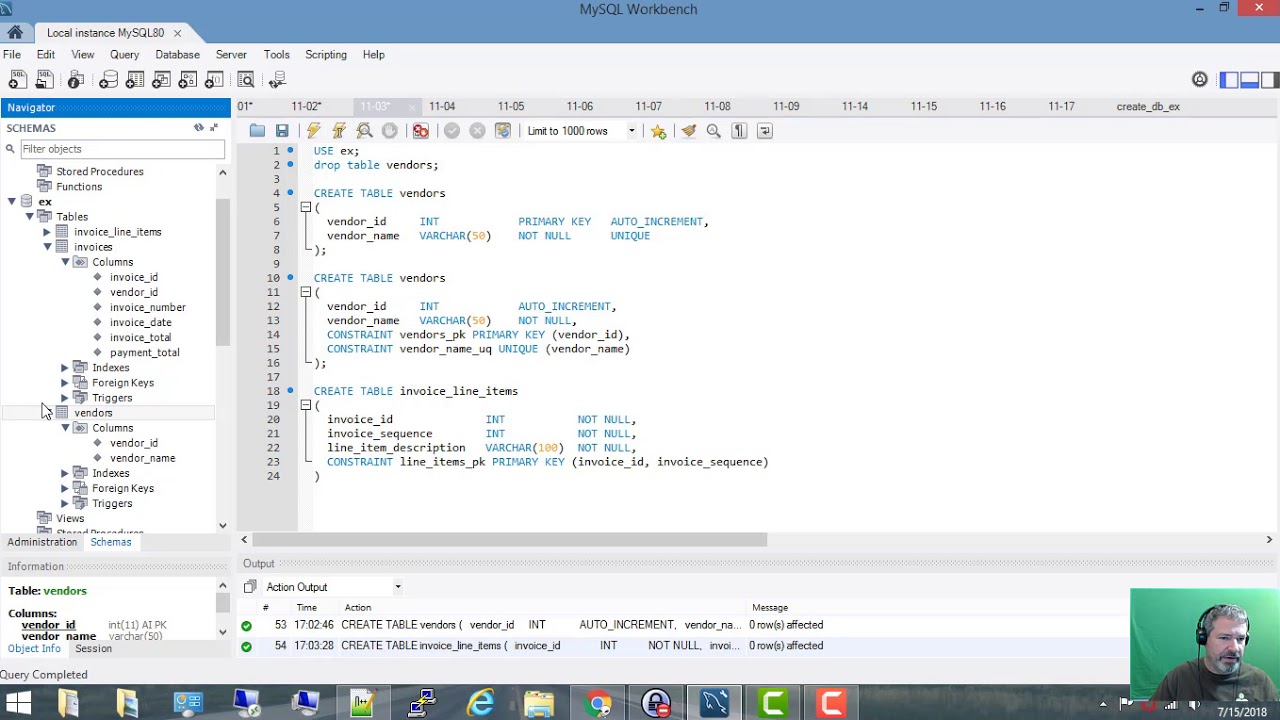Refresh the SCHEMAS list
The image size is (1280, 720).
pos(198,128)
